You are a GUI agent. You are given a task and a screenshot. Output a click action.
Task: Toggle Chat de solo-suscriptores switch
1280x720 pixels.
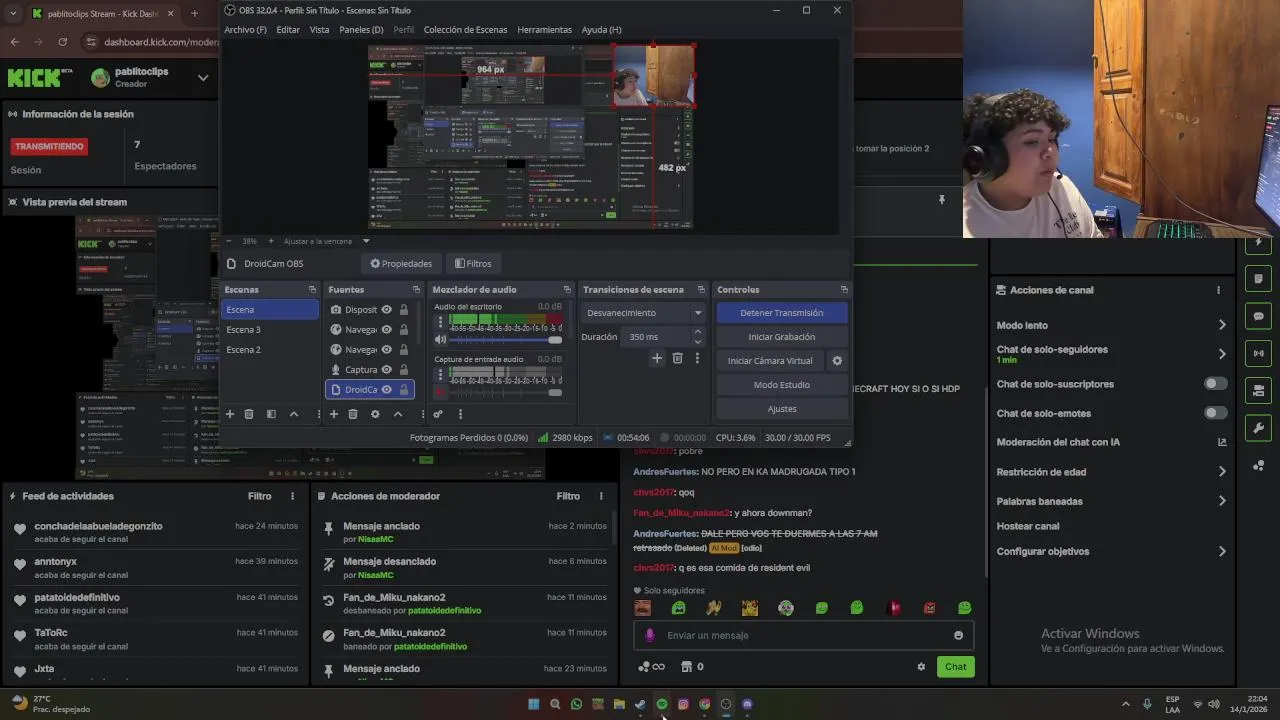point(1215,384)
